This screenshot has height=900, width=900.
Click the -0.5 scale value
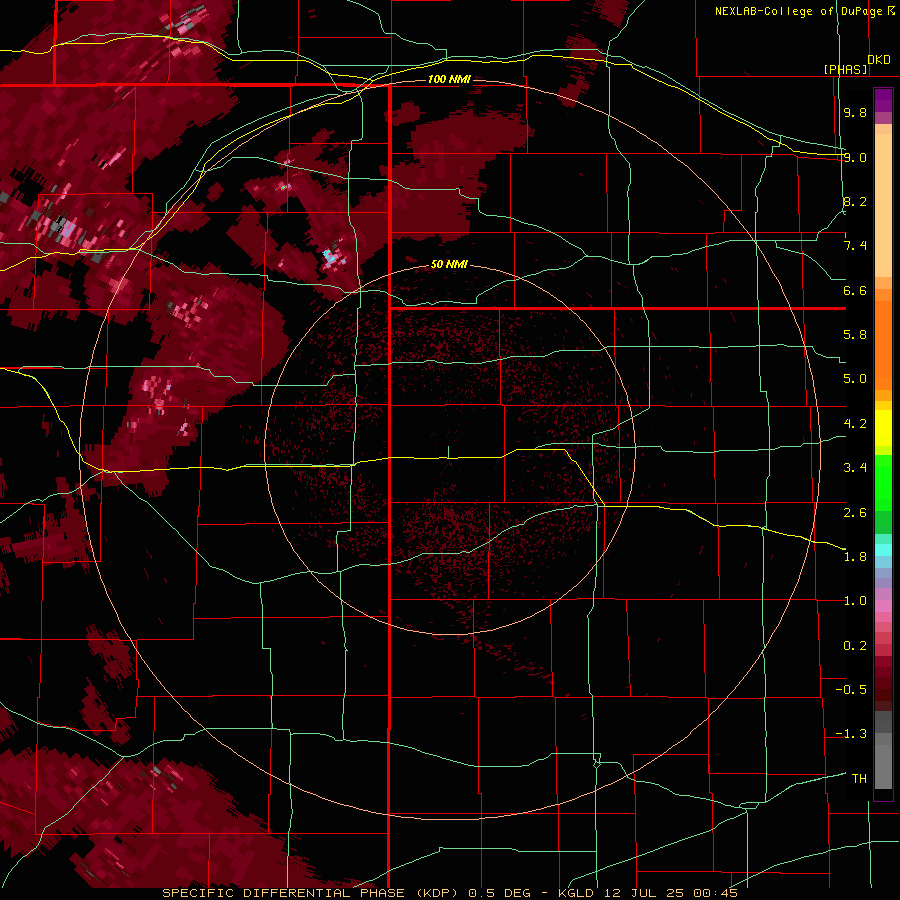click(851, 690)
